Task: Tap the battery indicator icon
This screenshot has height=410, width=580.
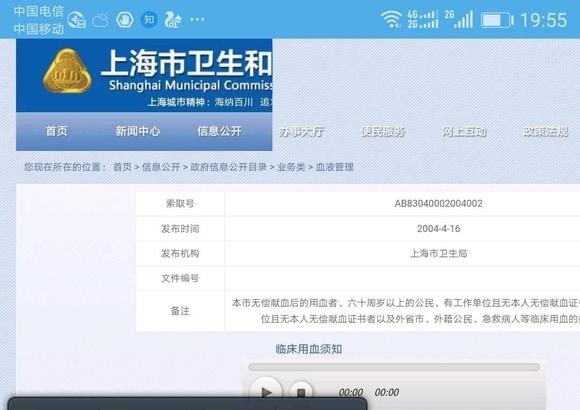Action: pyautogui.click(x=498, y=20)
